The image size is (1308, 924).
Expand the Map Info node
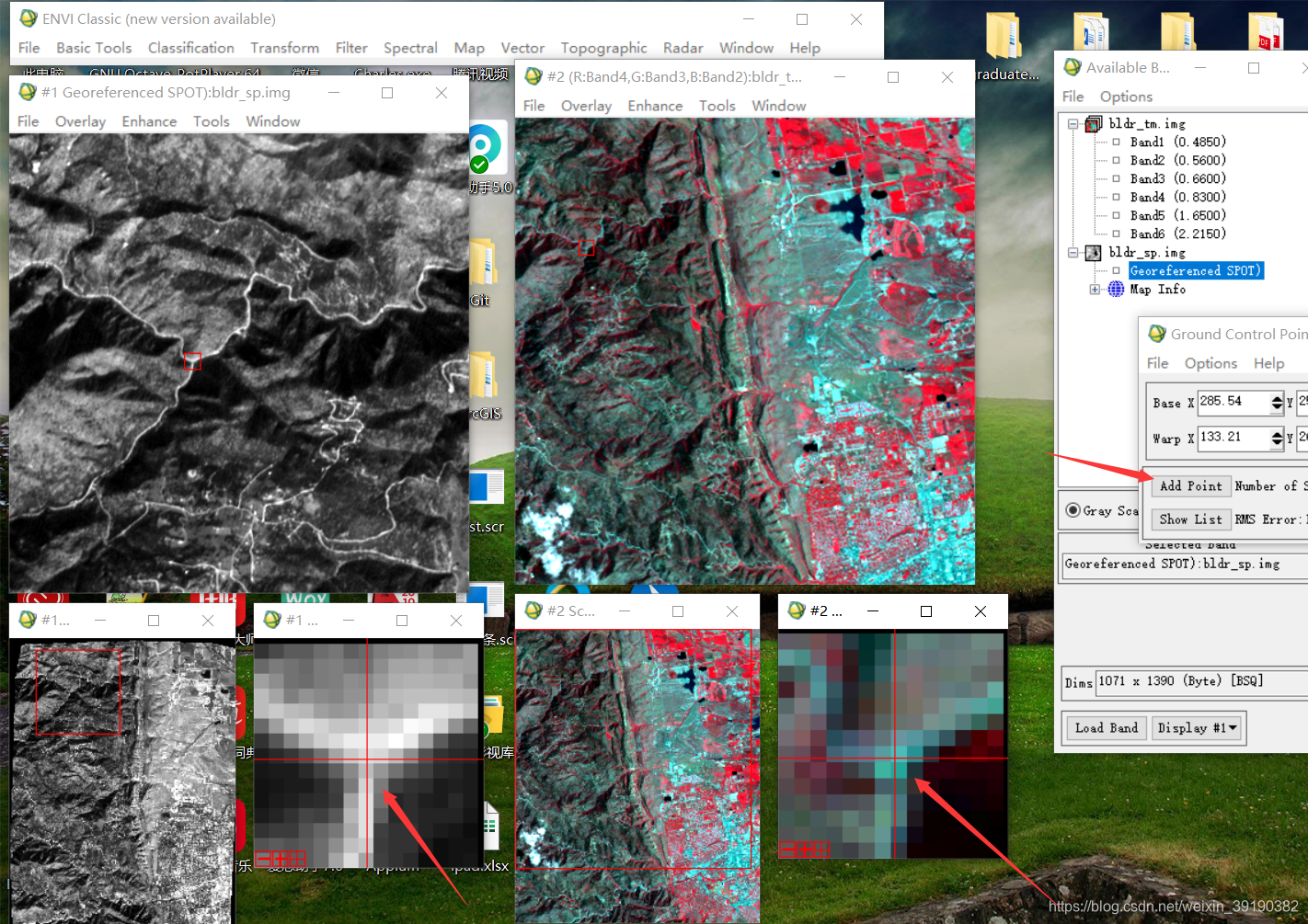pyautogui.click(x=1095, y=290)
